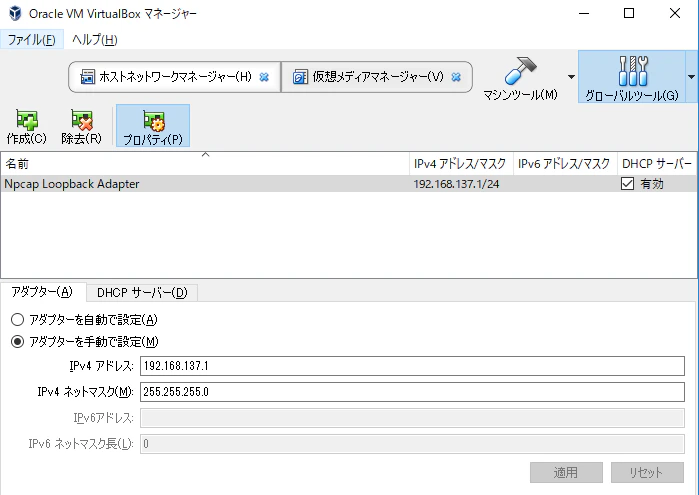Open マシンツール(M) hammer tool
Screen dimensions: 699x495
click(520, 77)
